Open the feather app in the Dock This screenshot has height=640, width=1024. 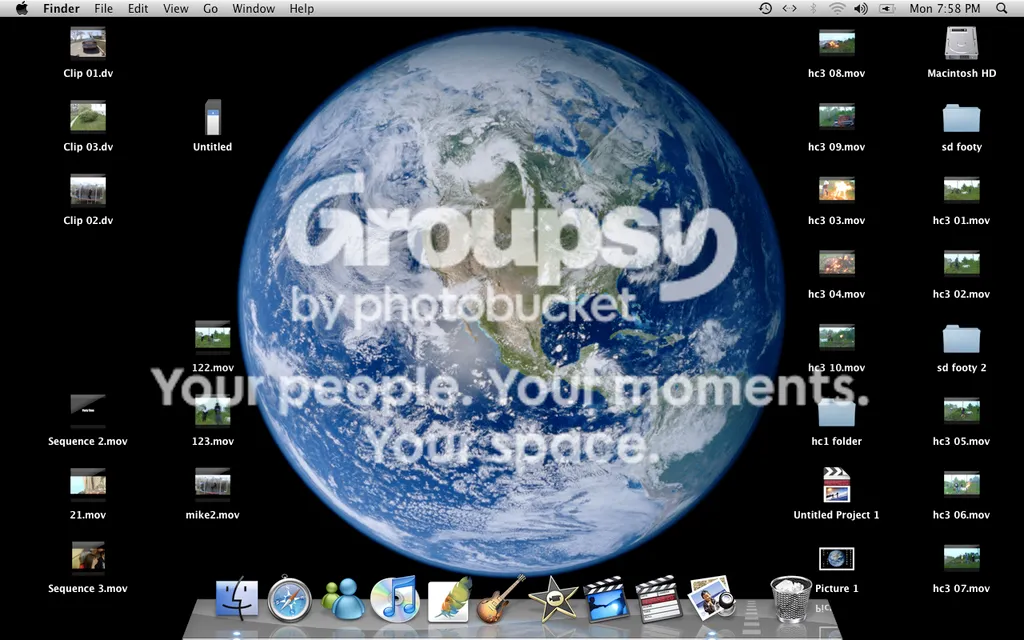(x=449, y=599)
